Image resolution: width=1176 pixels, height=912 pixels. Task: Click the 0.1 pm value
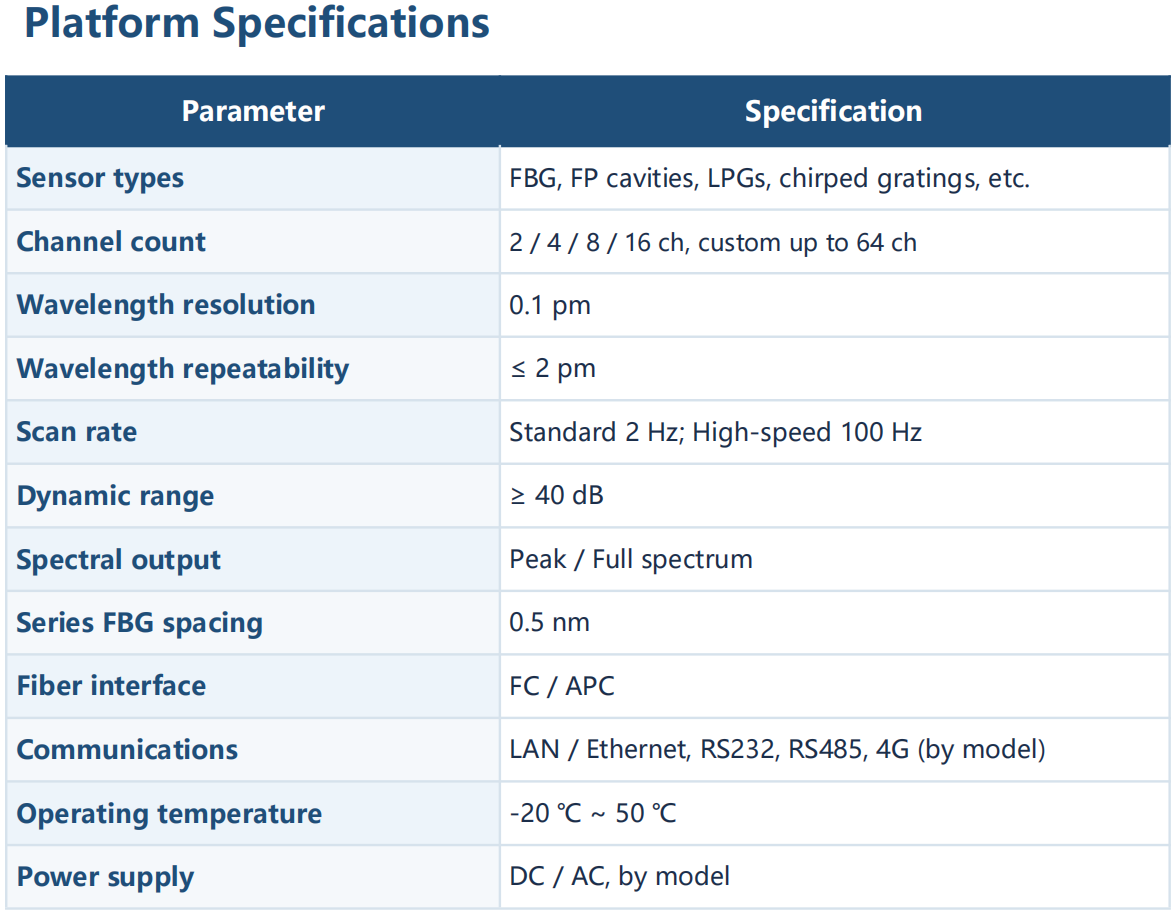click(x=549, y=306)
